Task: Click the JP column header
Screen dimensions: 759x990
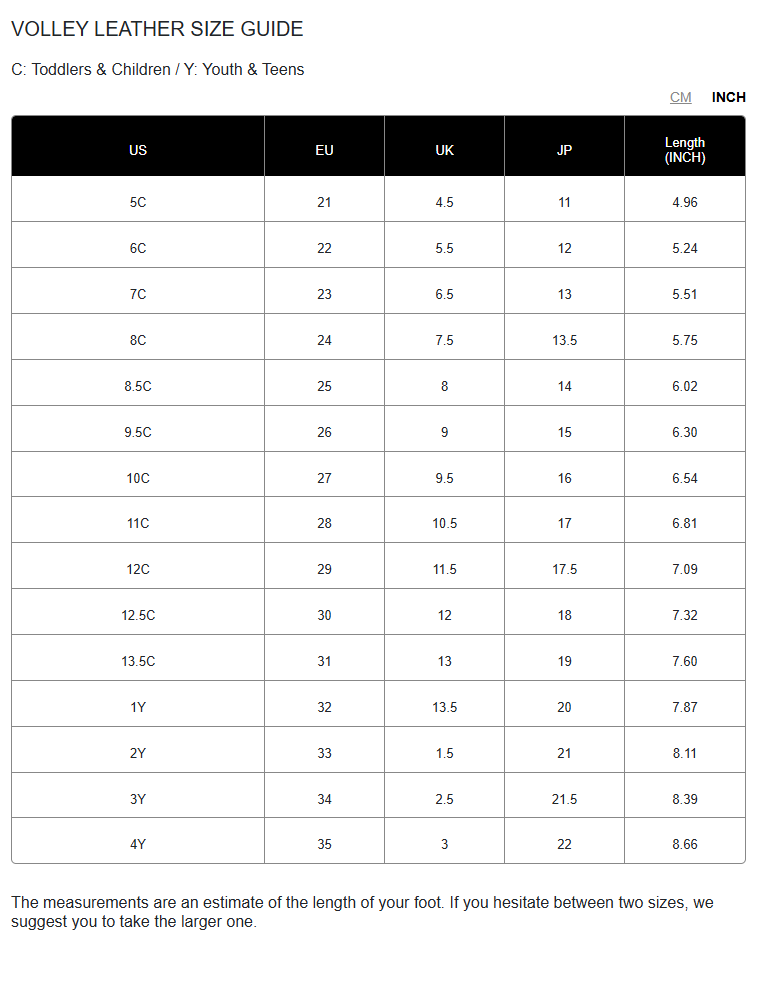Action: (x=564, y=150)
